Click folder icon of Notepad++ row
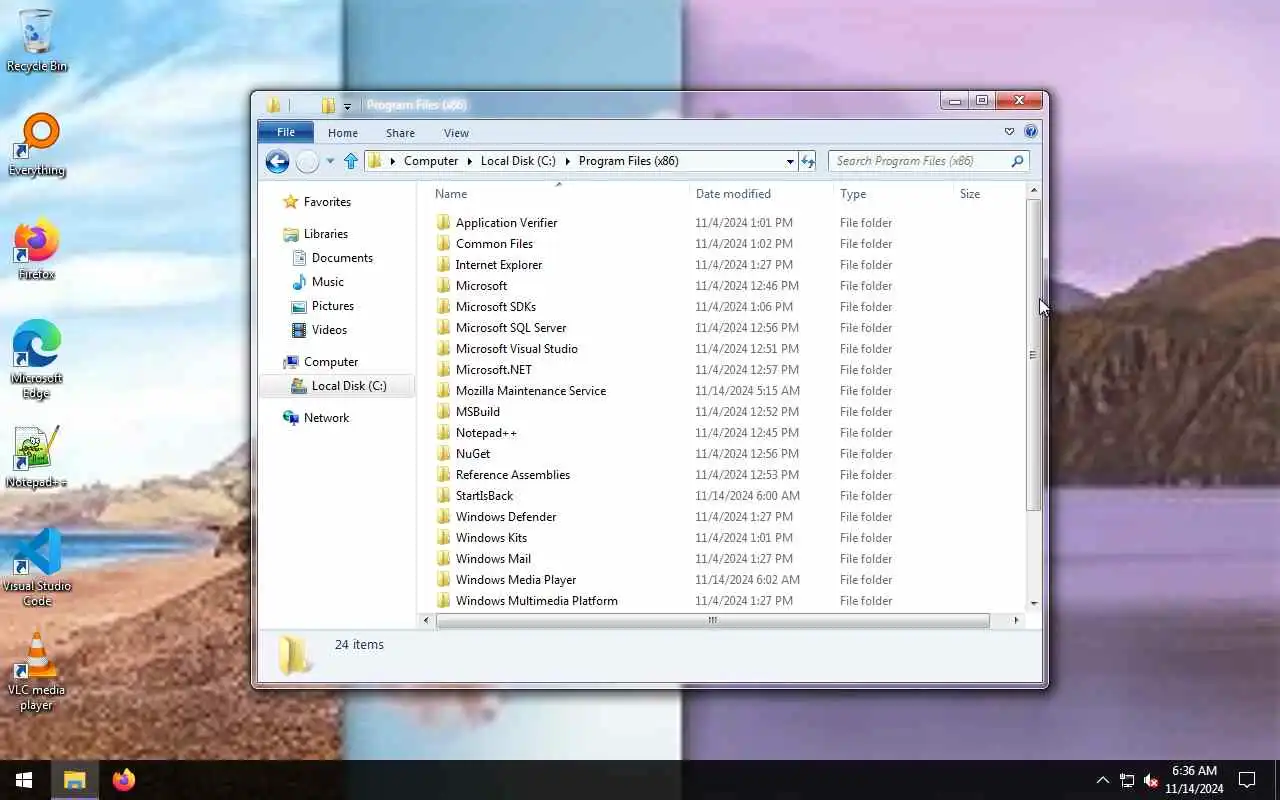1280x800 pixels. 444,433
